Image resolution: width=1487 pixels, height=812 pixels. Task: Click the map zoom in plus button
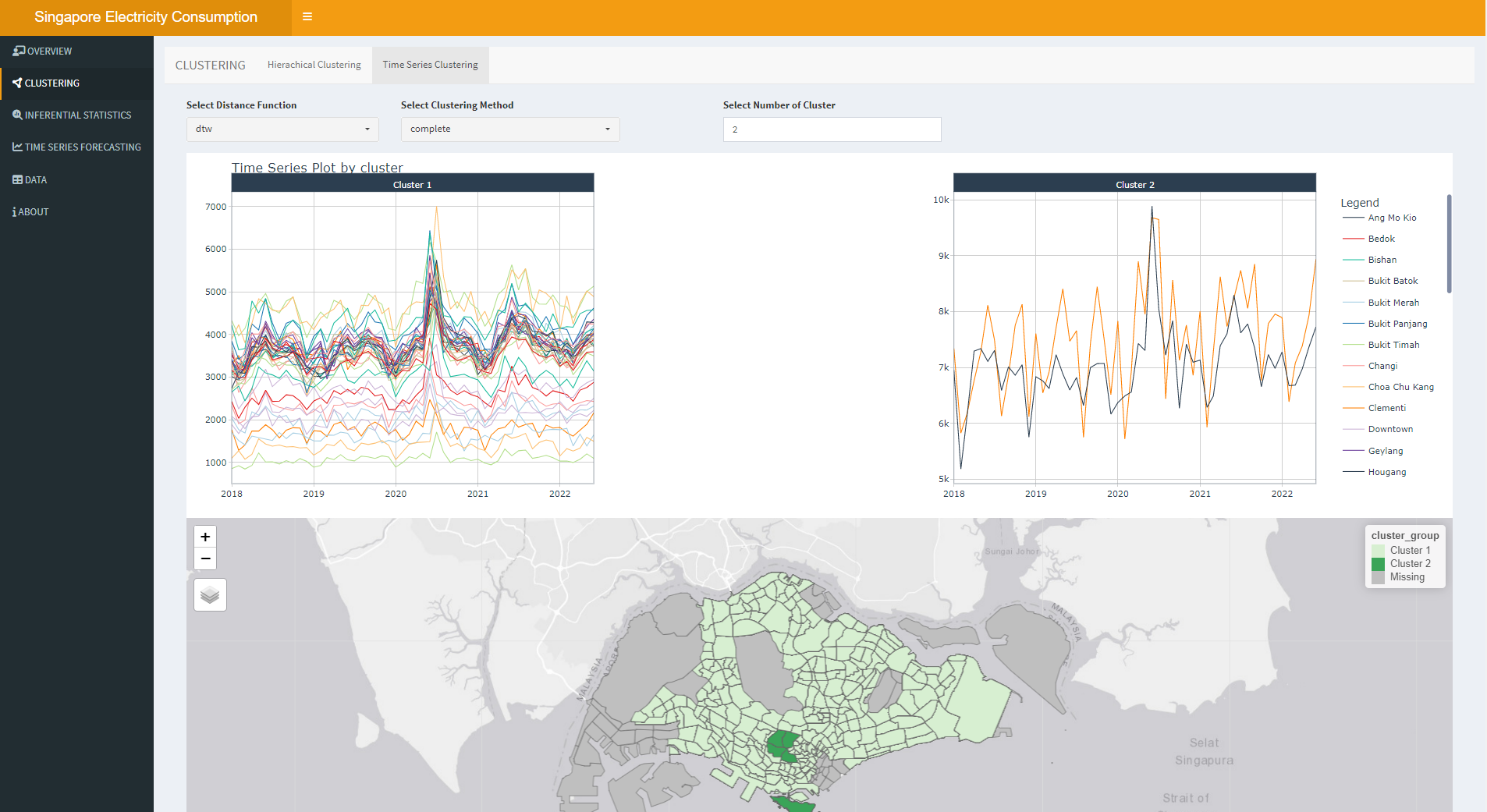(x=205, y=537)
